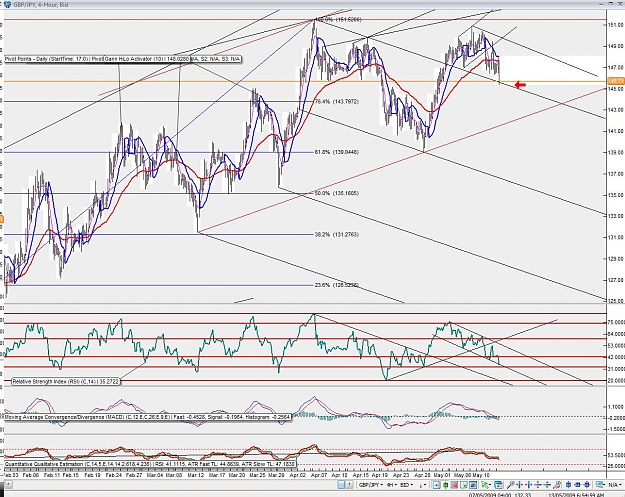Click the first blue square-frame icon

click(x=568, y=485)
